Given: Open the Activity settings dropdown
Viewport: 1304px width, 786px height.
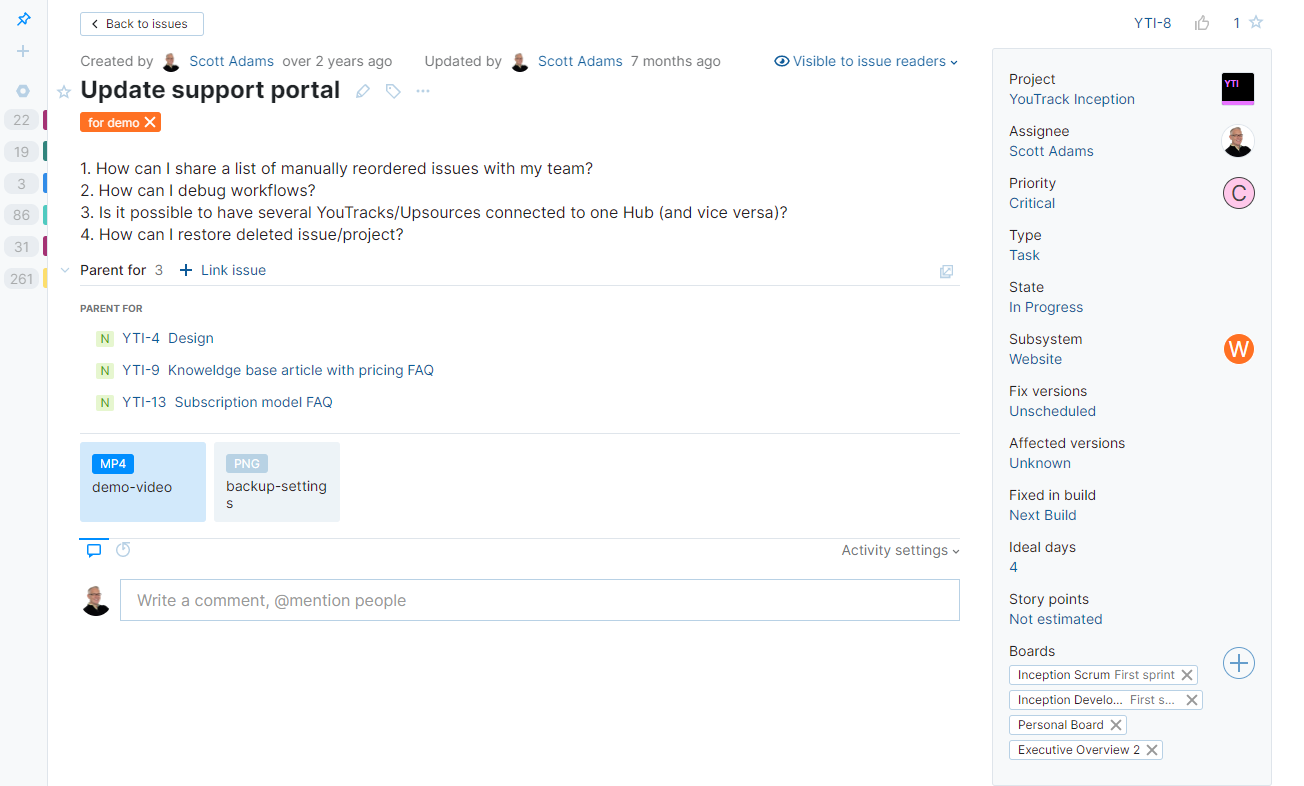Looking at the screenshot, I should [x=898, y=550].
